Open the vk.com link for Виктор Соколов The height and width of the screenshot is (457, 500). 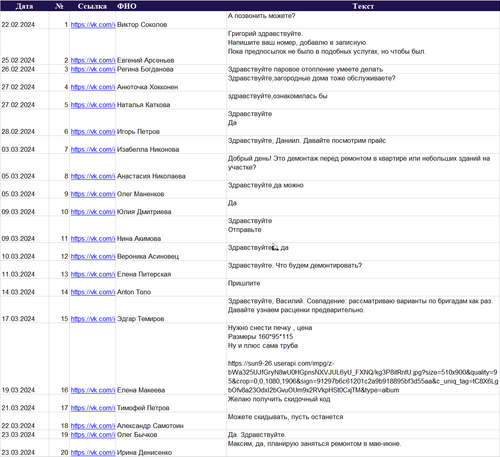click(x=93, y=25)
